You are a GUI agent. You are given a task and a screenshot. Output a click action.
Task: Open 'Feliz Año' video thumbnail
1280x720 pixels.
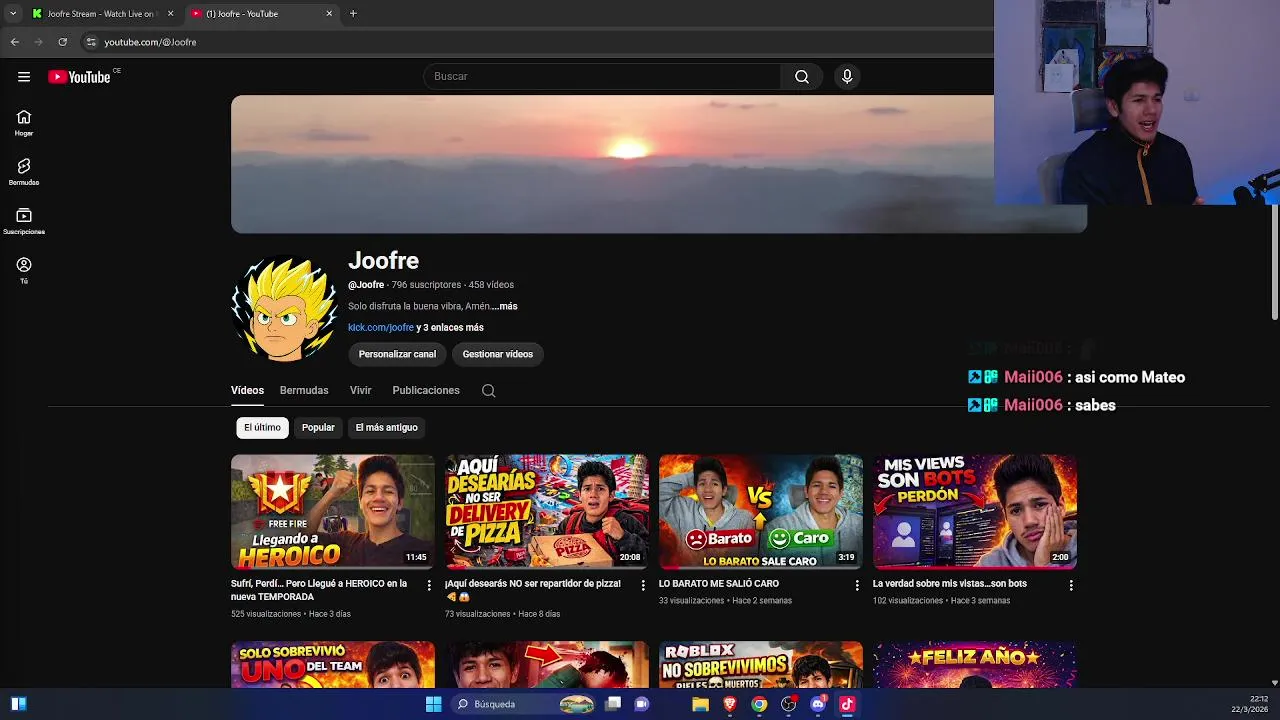(x=975, y=664)
